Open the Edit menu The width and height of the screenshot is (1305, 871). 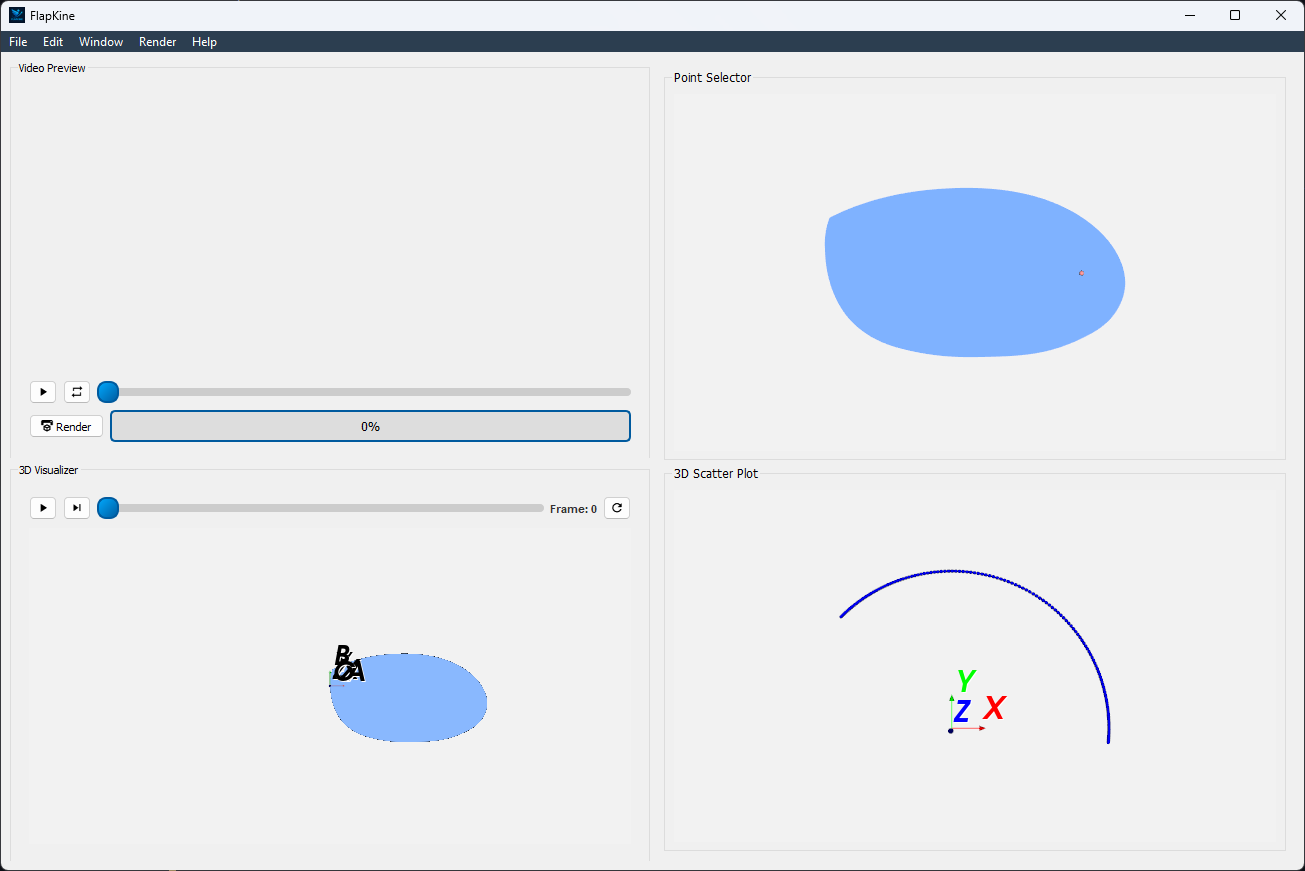(x=53, y=42)
